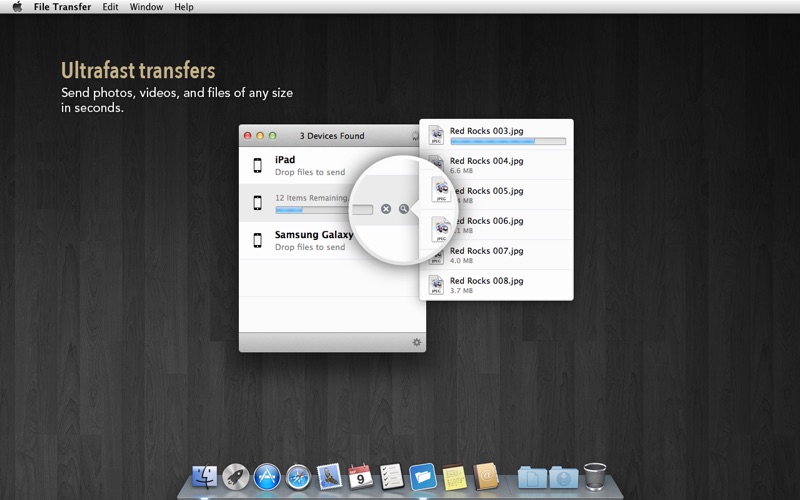Open the Help menu
This screenshot has height=500, width=800.
click(184, 7)
